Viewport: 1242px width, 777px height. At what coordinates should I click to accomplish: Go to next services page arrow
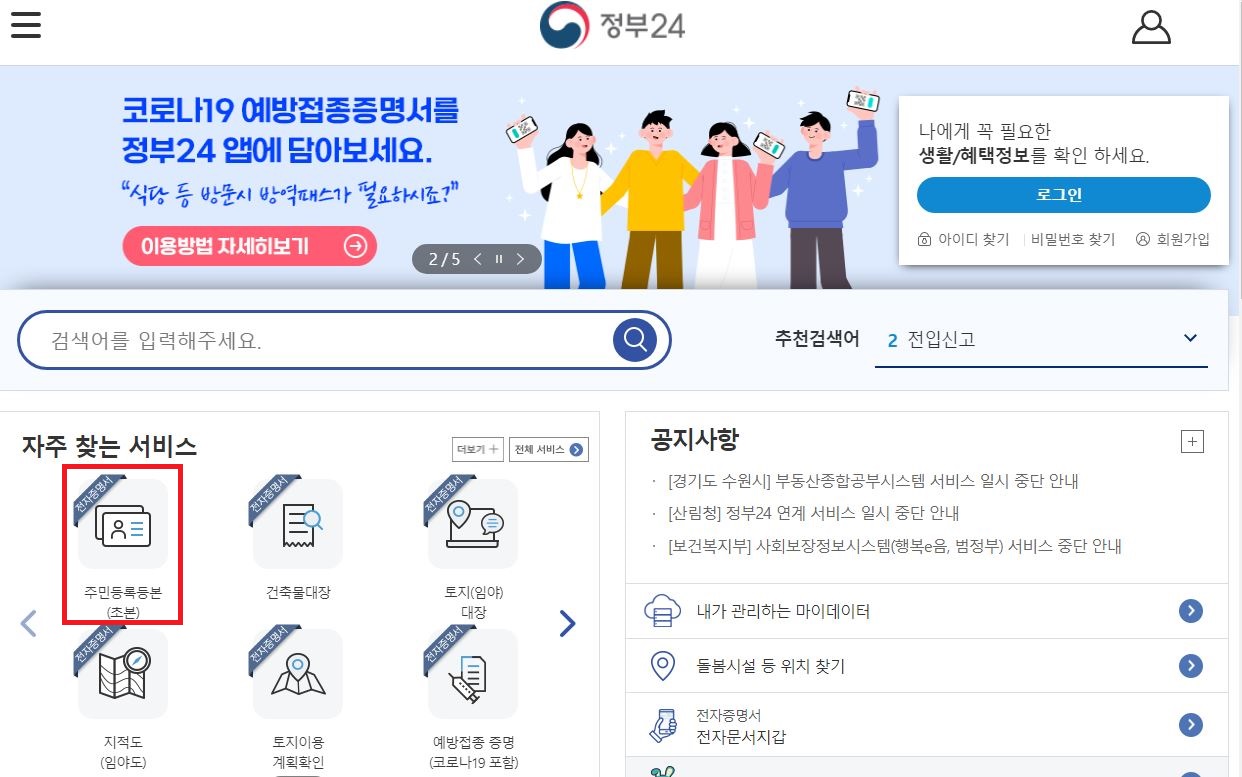(567, 623)
